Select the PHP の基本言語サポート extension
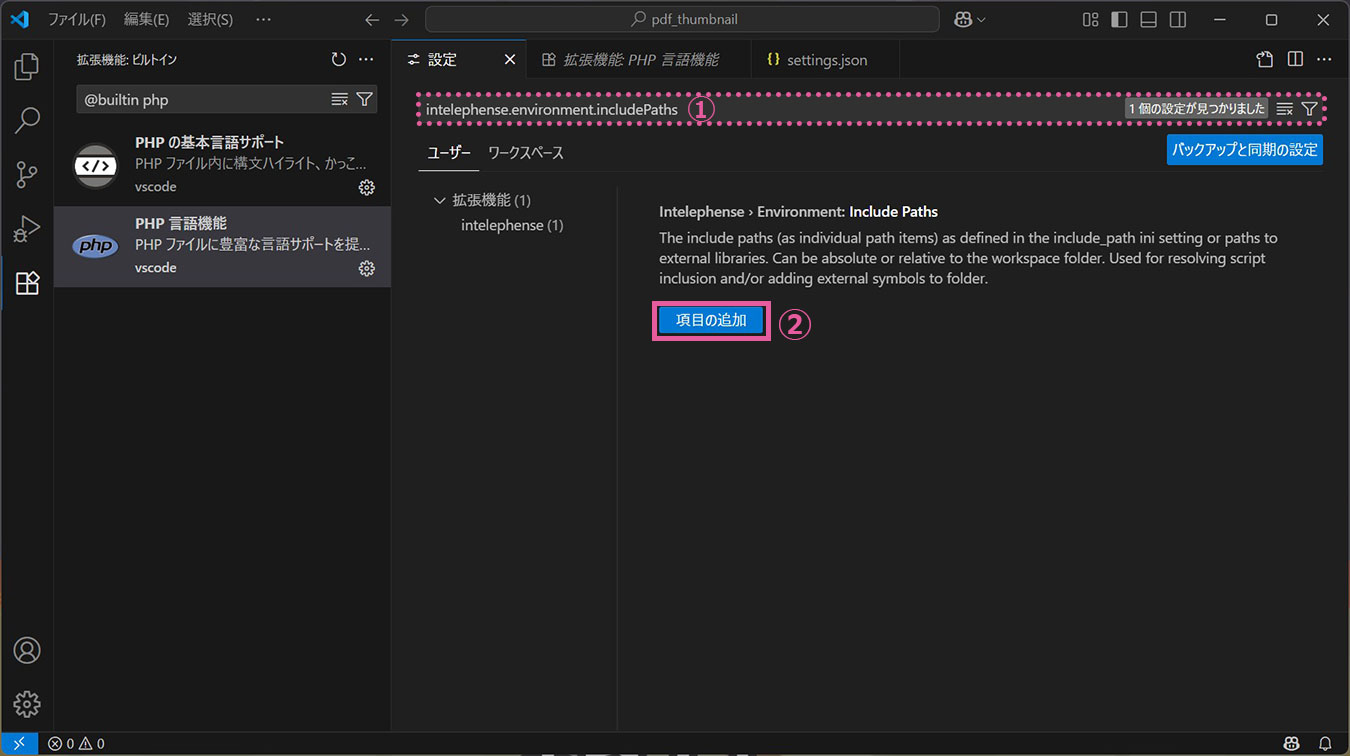 click(222, 165)
